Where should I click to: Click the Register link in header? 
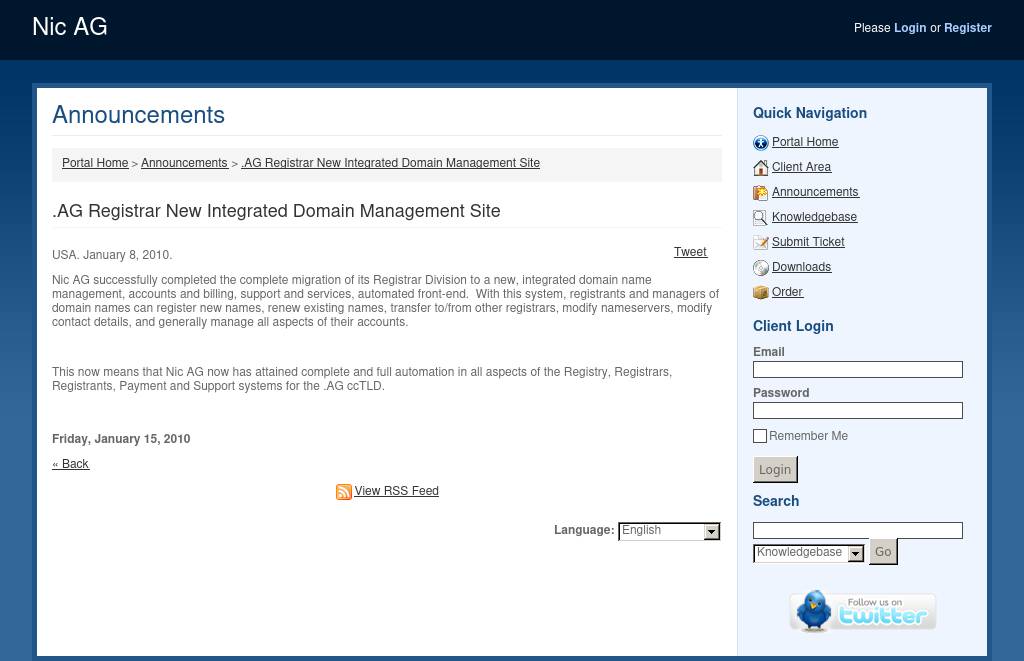(x=967, y=28)
